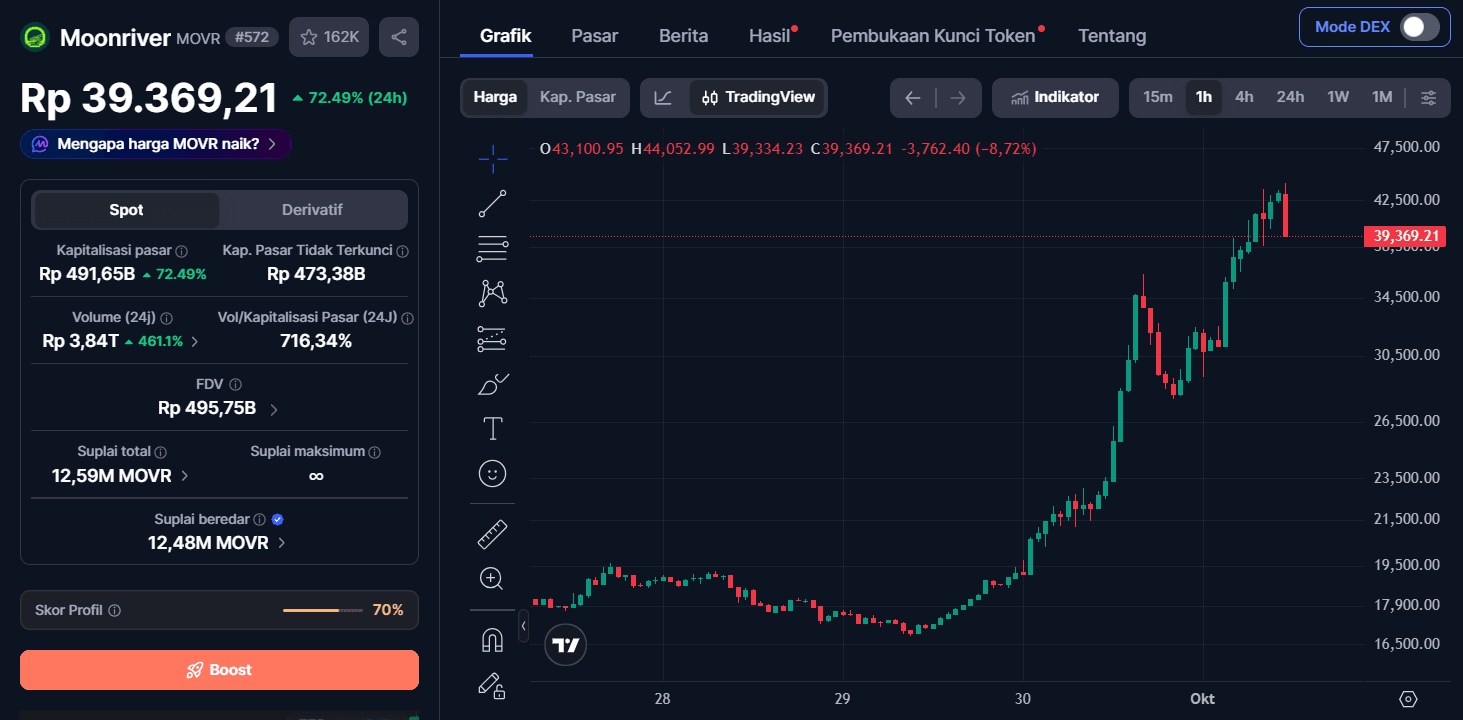Expand the Suplai beredar chevron
The image size is (1463, 720).
(281, 543)
